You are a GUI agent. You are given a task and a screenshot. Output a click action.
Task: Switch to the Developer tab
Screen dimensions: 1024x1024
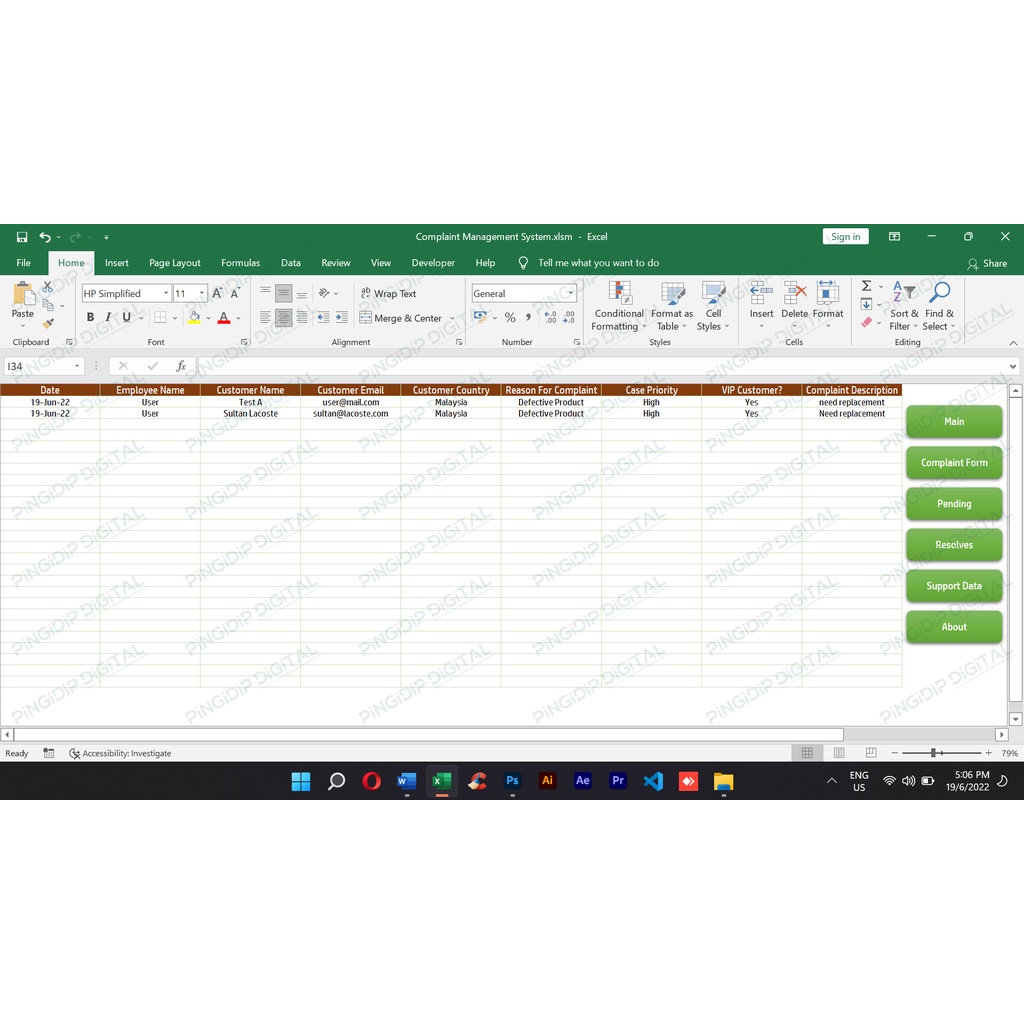pyautogui.click(x=433, y=263)
